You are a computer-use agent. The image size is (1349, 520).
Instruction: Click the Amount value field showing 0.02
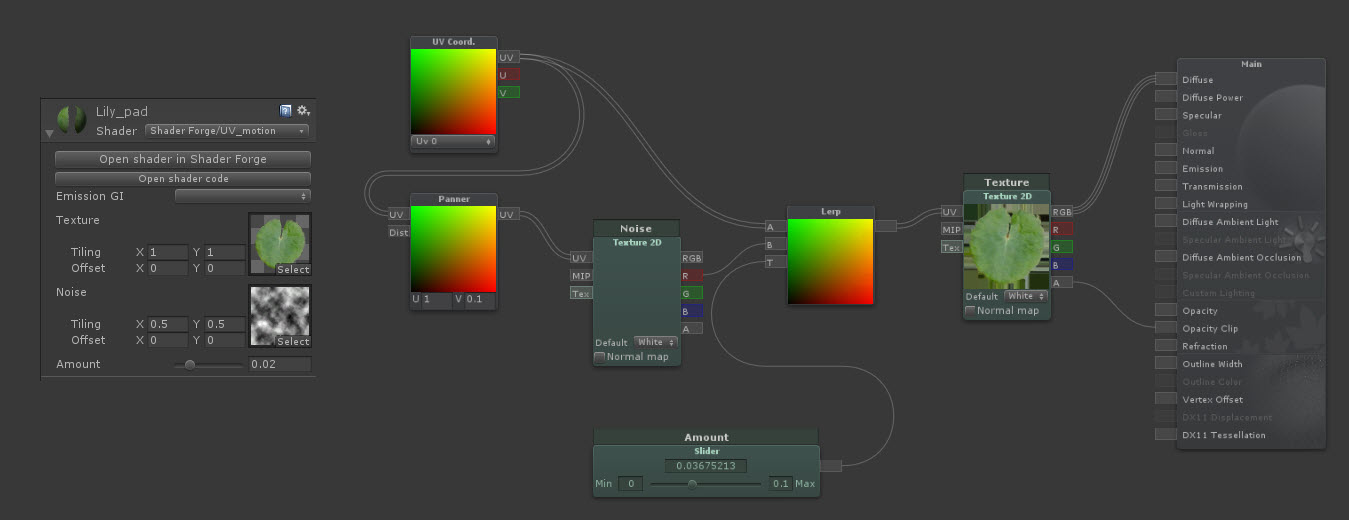(280, 364)
